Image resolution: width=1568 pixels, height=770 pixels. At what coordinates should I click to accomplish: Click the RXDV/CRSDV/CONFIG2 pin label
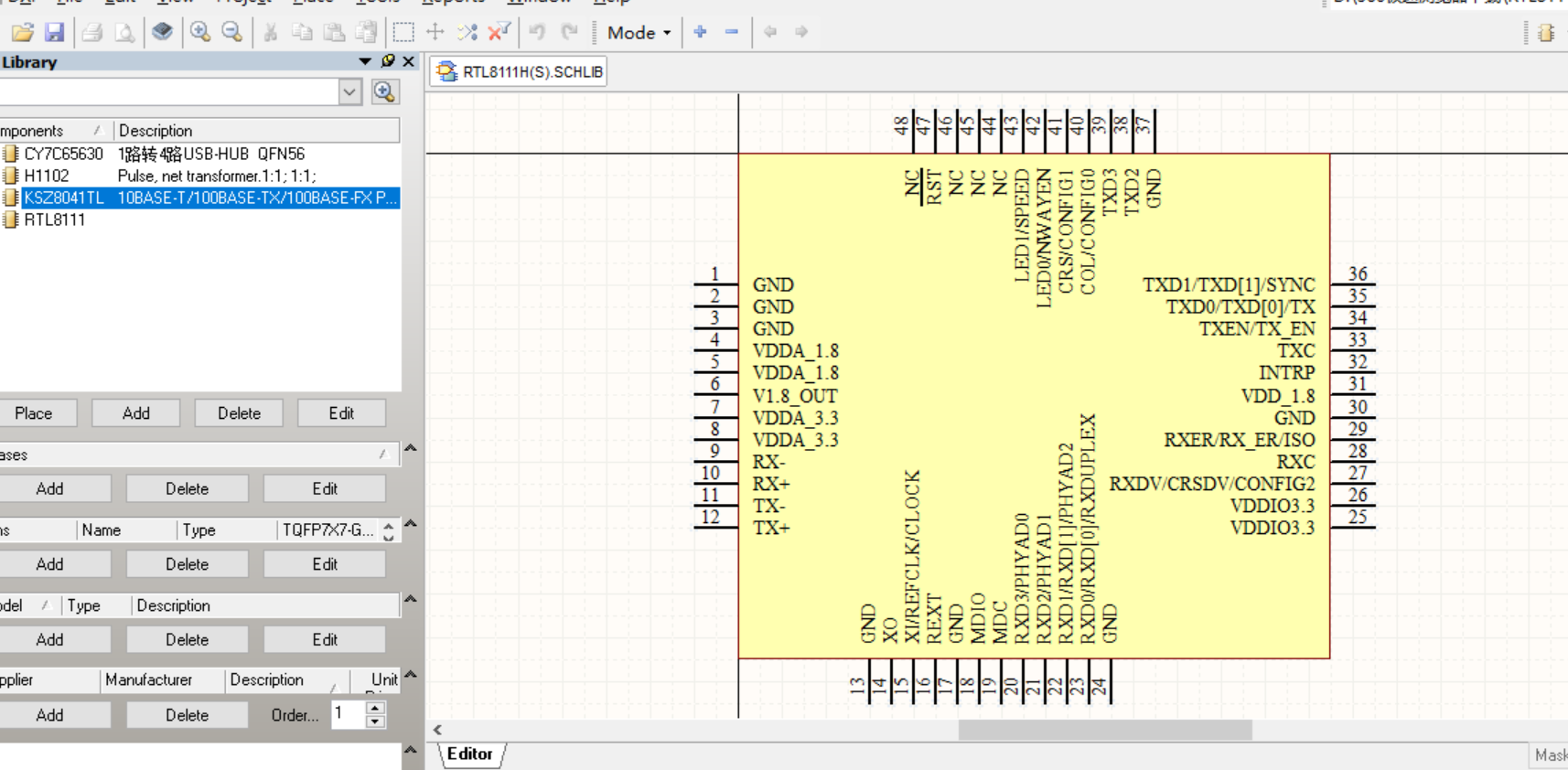coord(1212,484)
